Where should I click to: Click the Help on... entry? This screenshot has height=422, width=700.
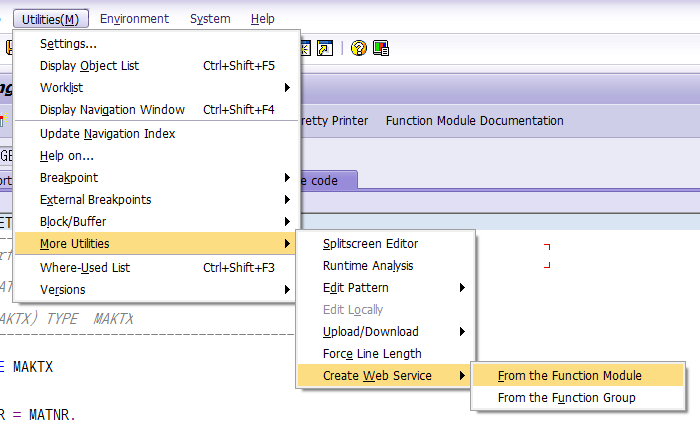click(x=156, y=156)
